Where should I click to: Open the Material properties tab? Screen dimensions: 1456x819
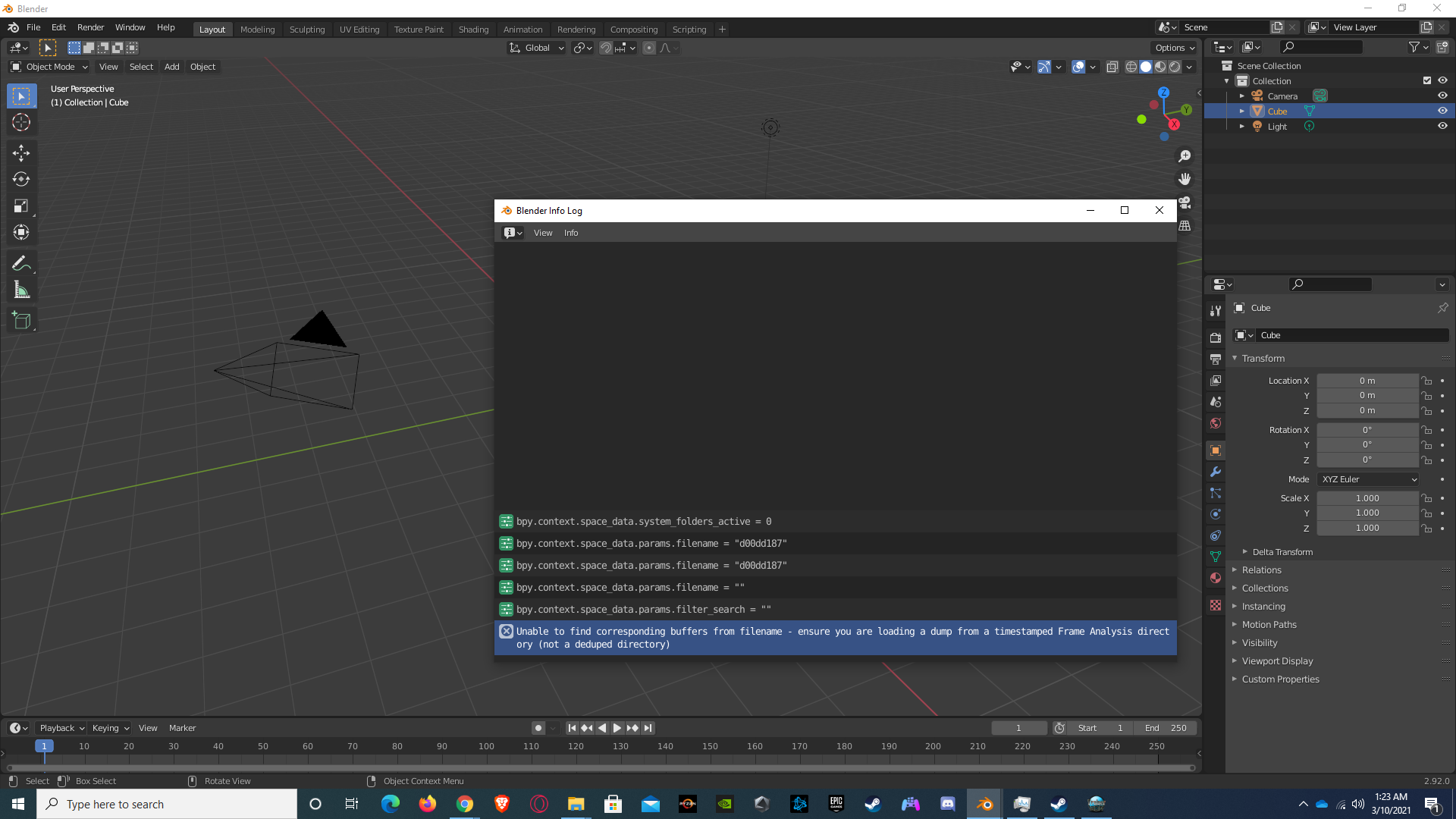coord(1216,578)
